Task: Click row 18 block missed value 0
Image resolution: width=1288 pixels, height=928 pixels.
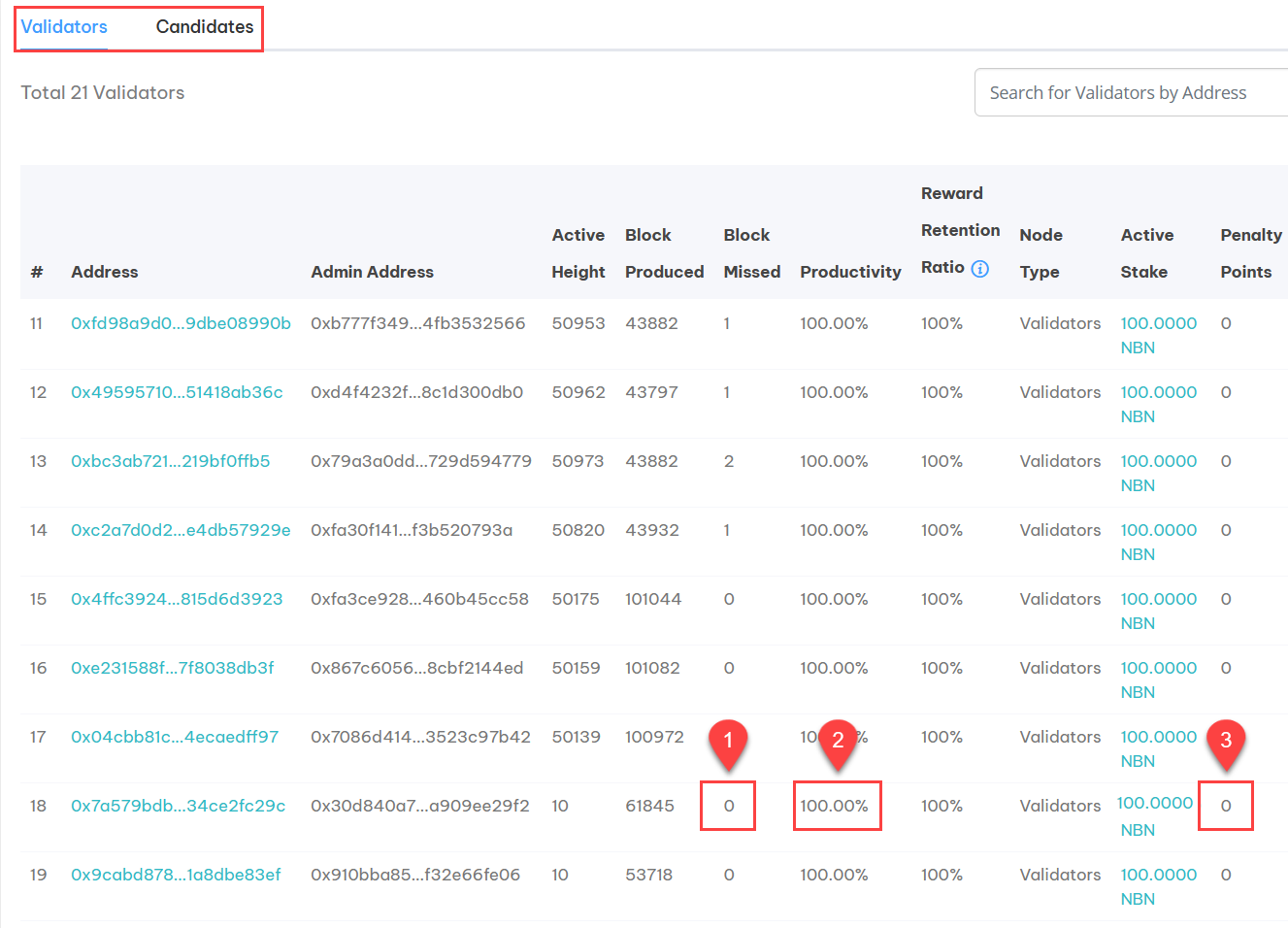Action: click(729, 806)
